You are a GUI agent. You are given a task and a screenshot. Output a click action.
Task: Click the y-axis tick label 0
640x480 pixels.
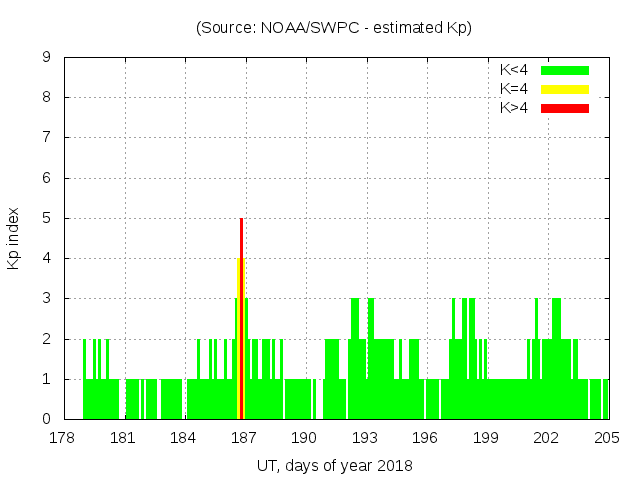coord(46,420)
